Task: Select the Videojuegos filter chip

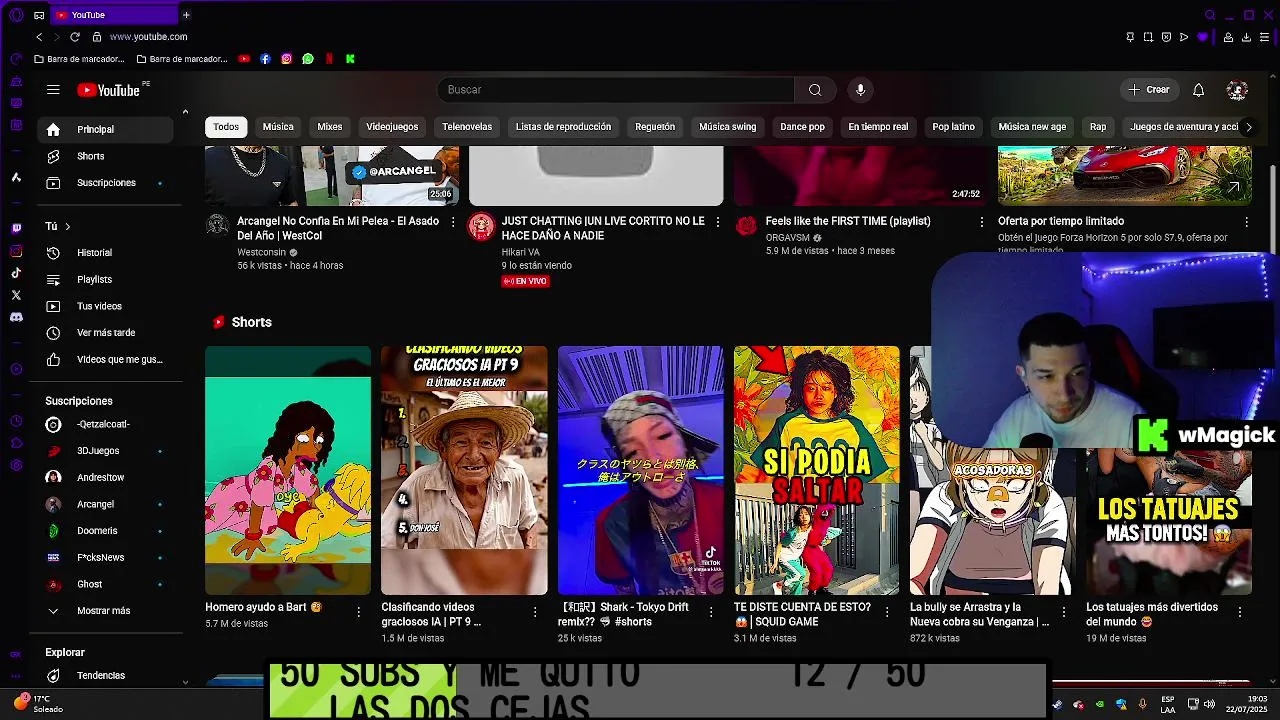Action: pos(392,127)
